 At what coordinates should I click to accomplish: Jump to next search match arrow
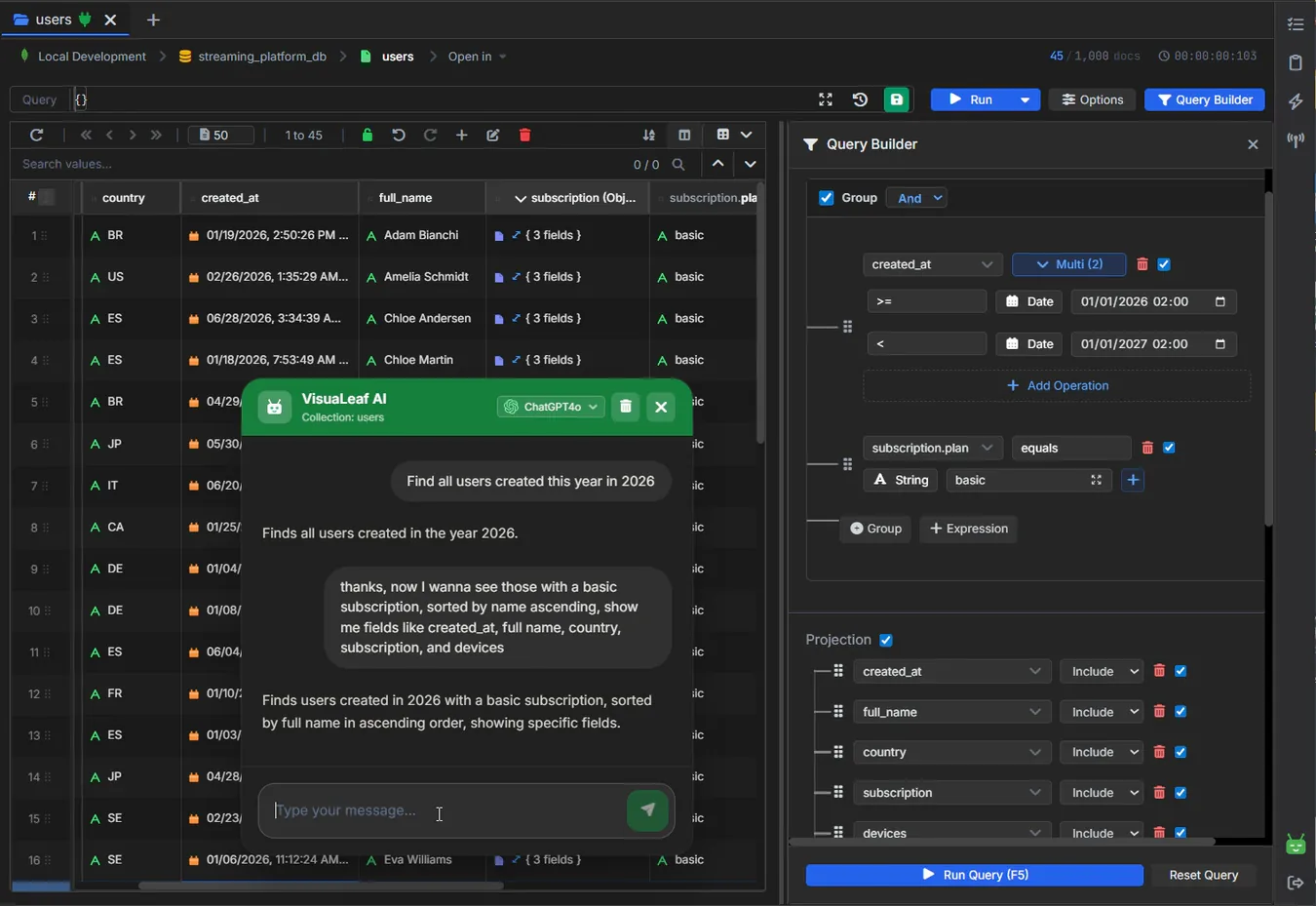click(750, 164)
